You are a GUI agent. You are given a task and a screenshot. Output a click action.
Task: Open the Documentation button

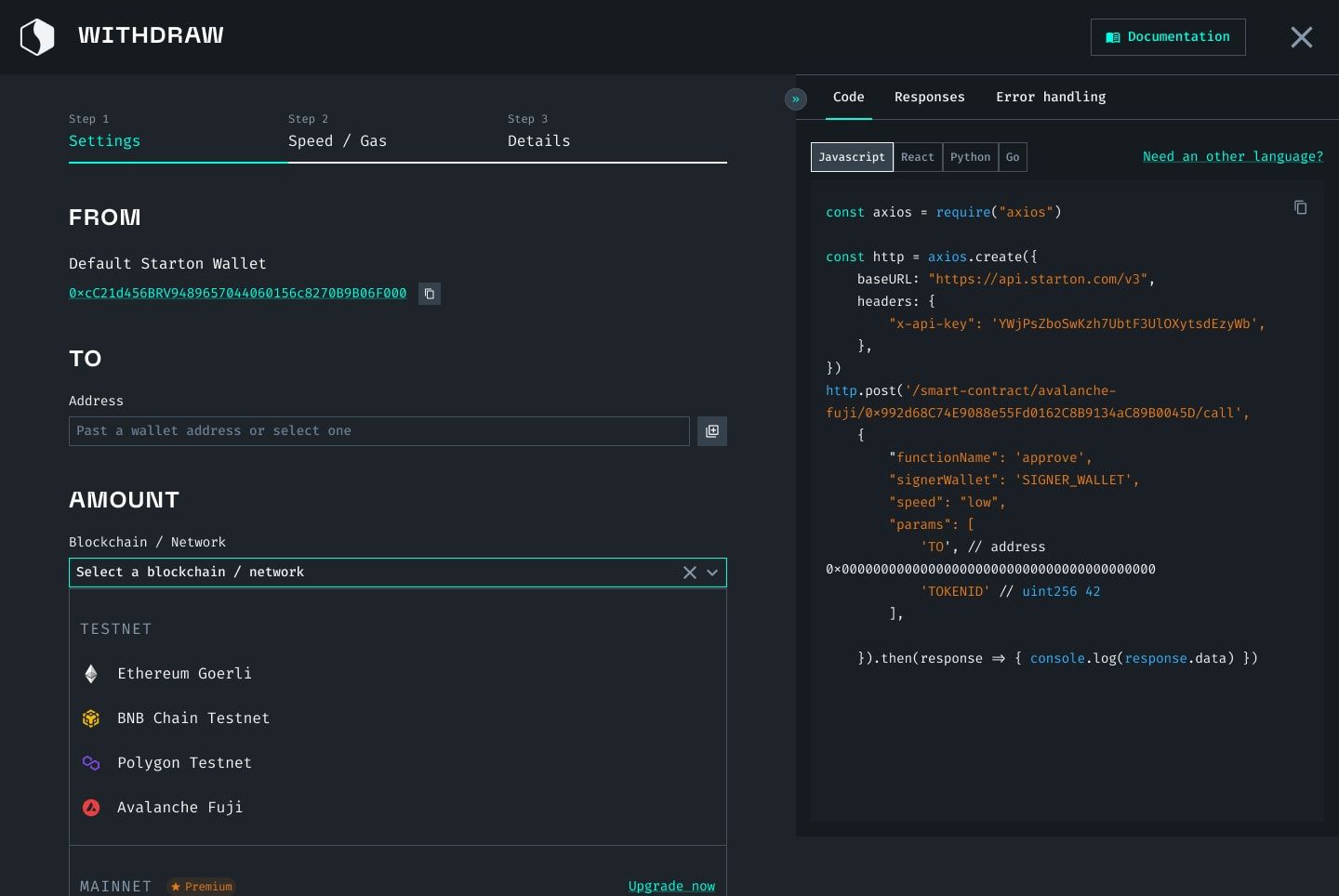pyautogui.click(x=1168, y=37)
